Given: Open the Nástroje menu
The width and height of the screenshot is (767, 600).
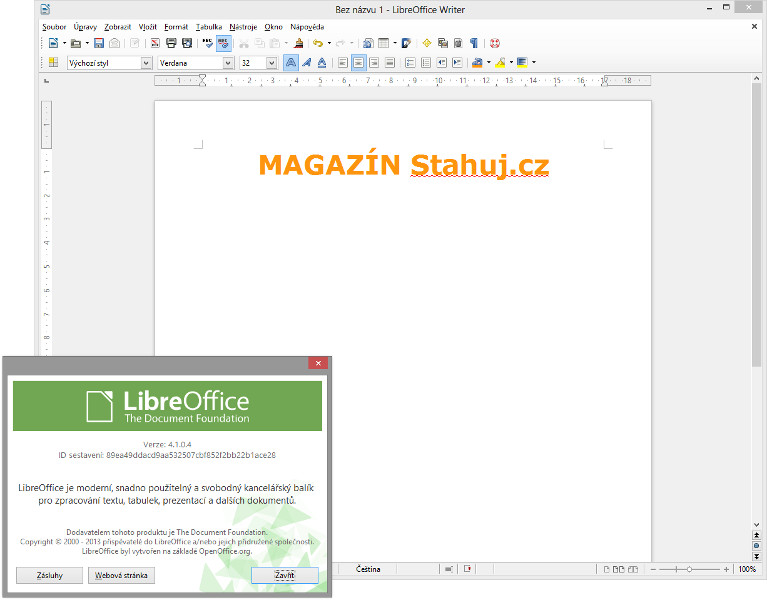Looking at the screenshot, I should click(243, 27).
